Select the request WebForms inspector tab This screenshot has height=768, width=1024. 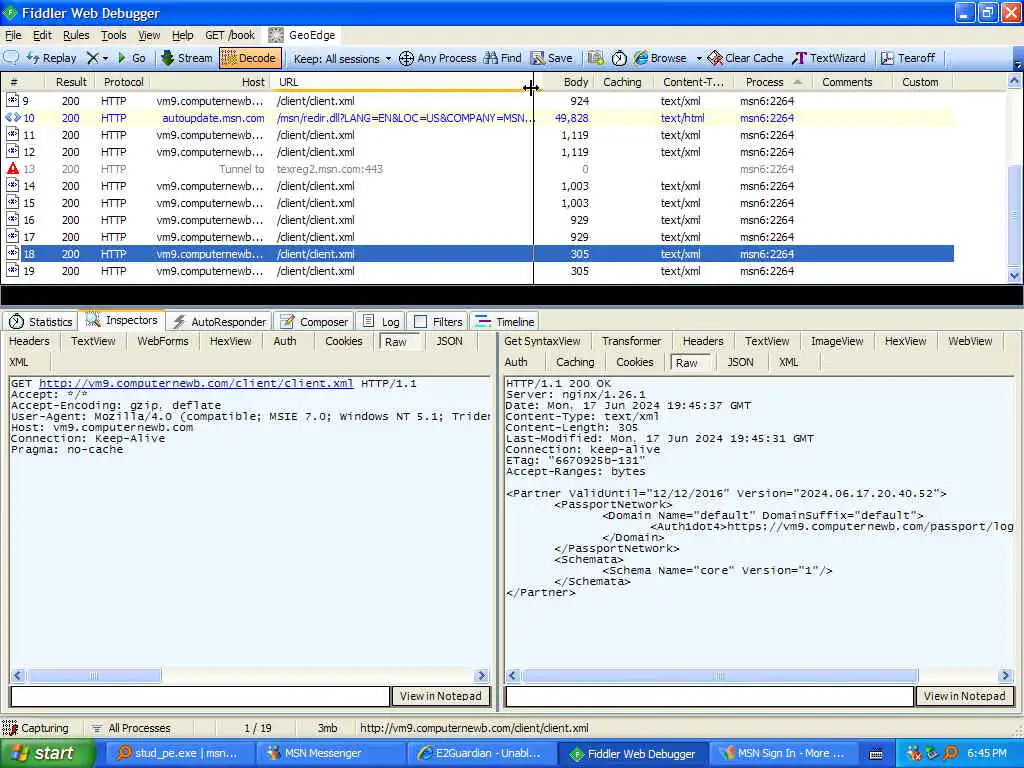click(x=163, y=341)
